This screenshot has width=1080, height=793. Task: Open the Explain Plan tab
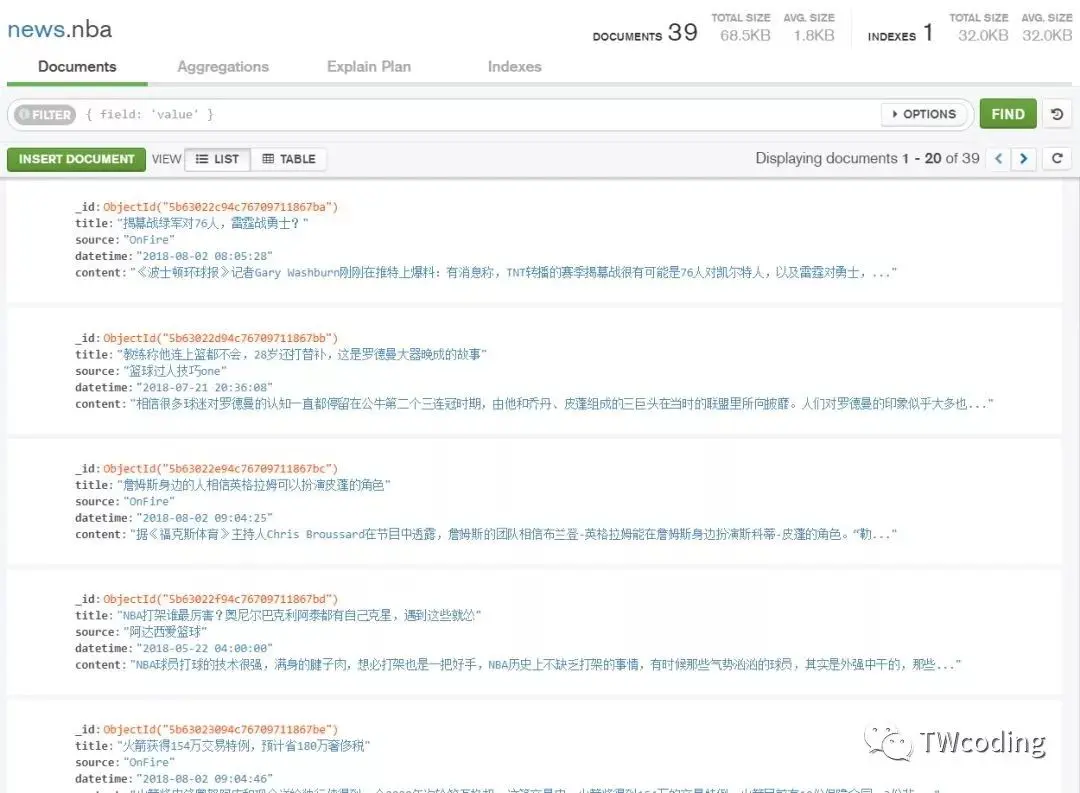pos(369,67)
